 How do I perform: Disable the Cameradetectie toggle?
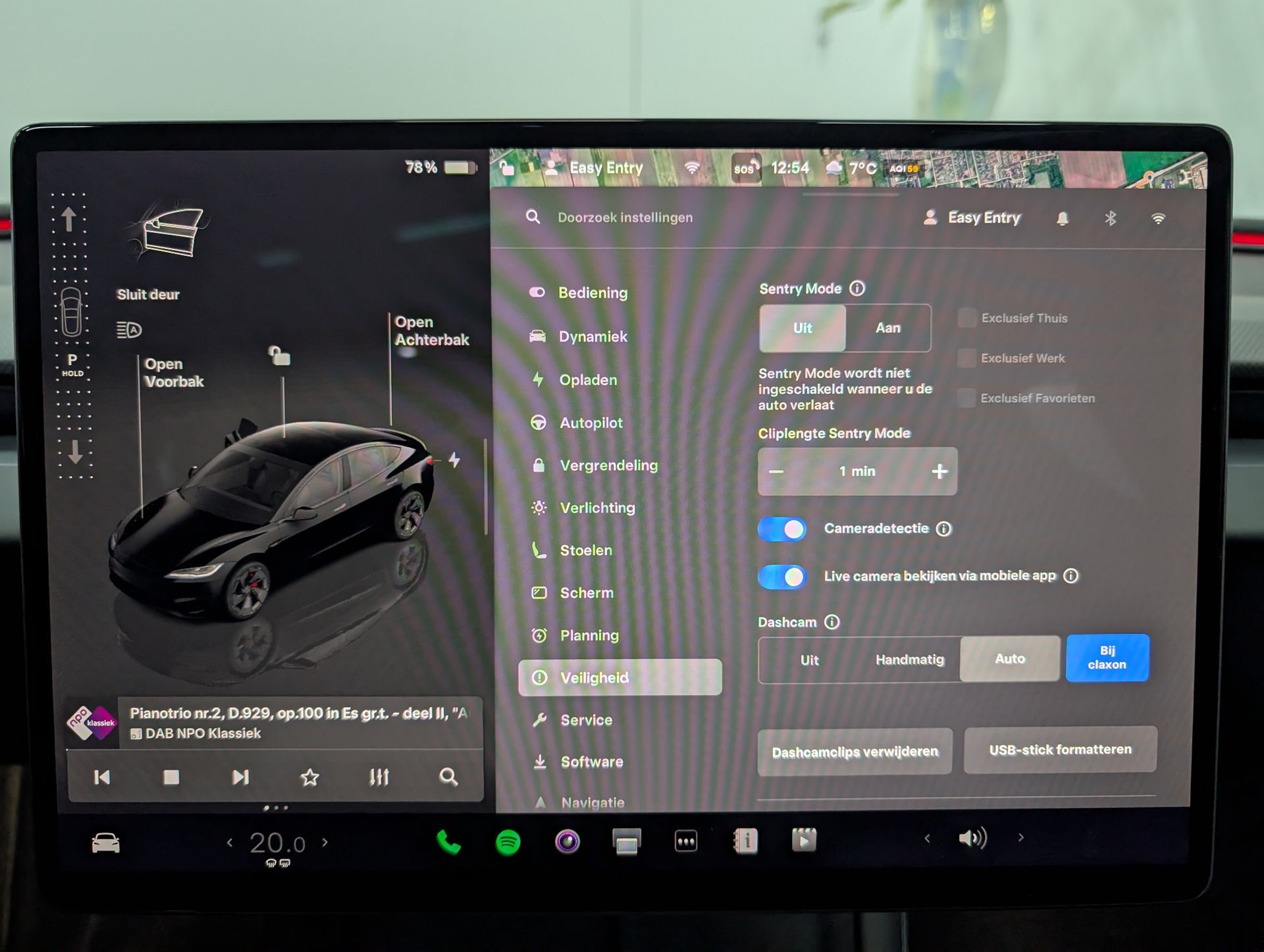point(782,529)
